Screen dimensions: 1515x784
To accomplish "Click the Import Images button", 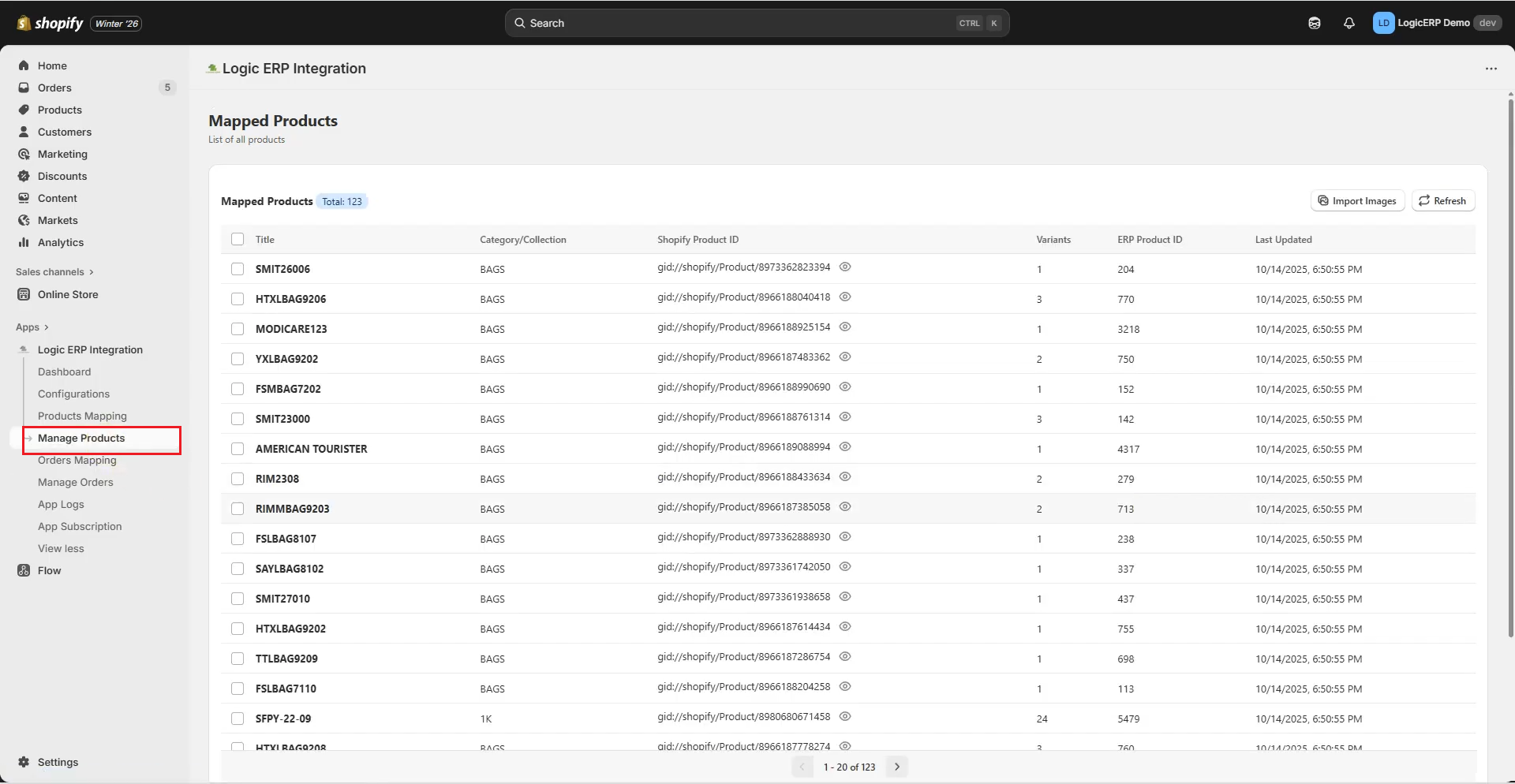I will pos(1357,201).
